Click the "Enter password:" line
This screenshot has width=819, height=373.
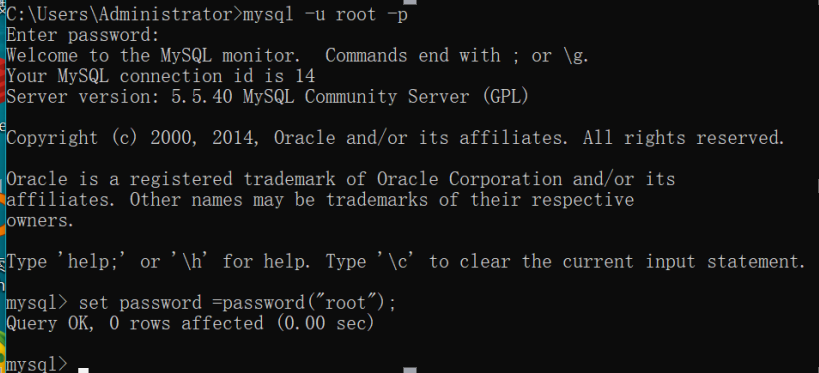click(83, 35)
